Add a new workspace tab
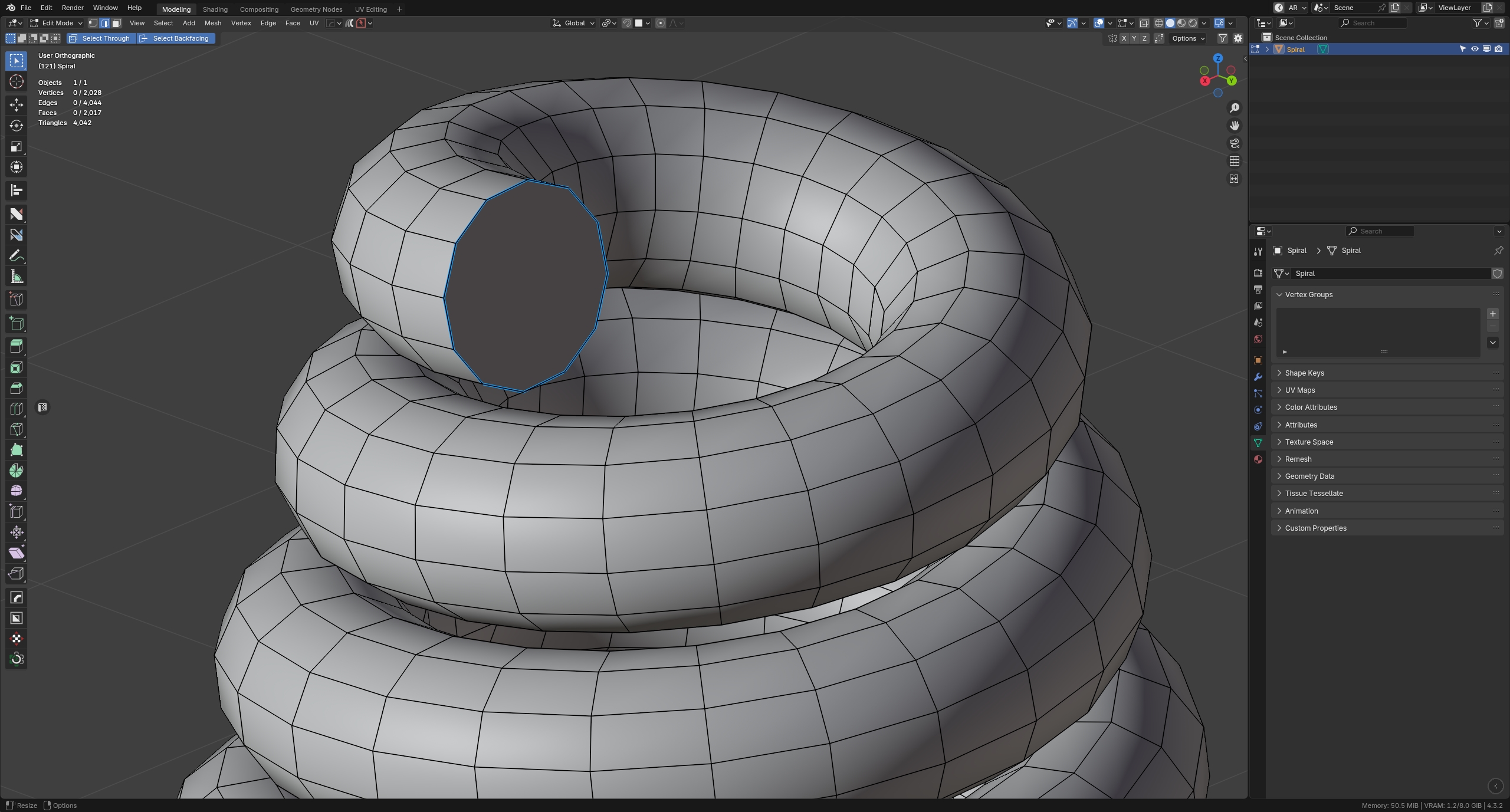This screenshot has height=812, width=1510. (x=399, y=9)
